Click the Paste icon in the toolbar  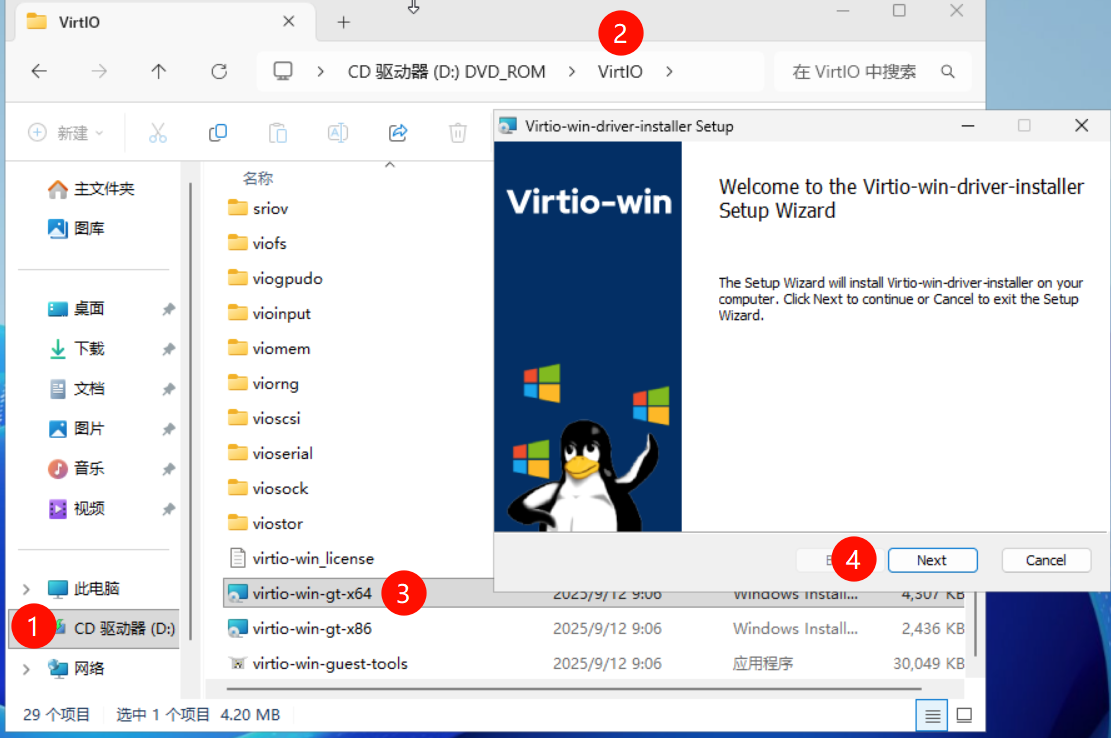[277, 132]
